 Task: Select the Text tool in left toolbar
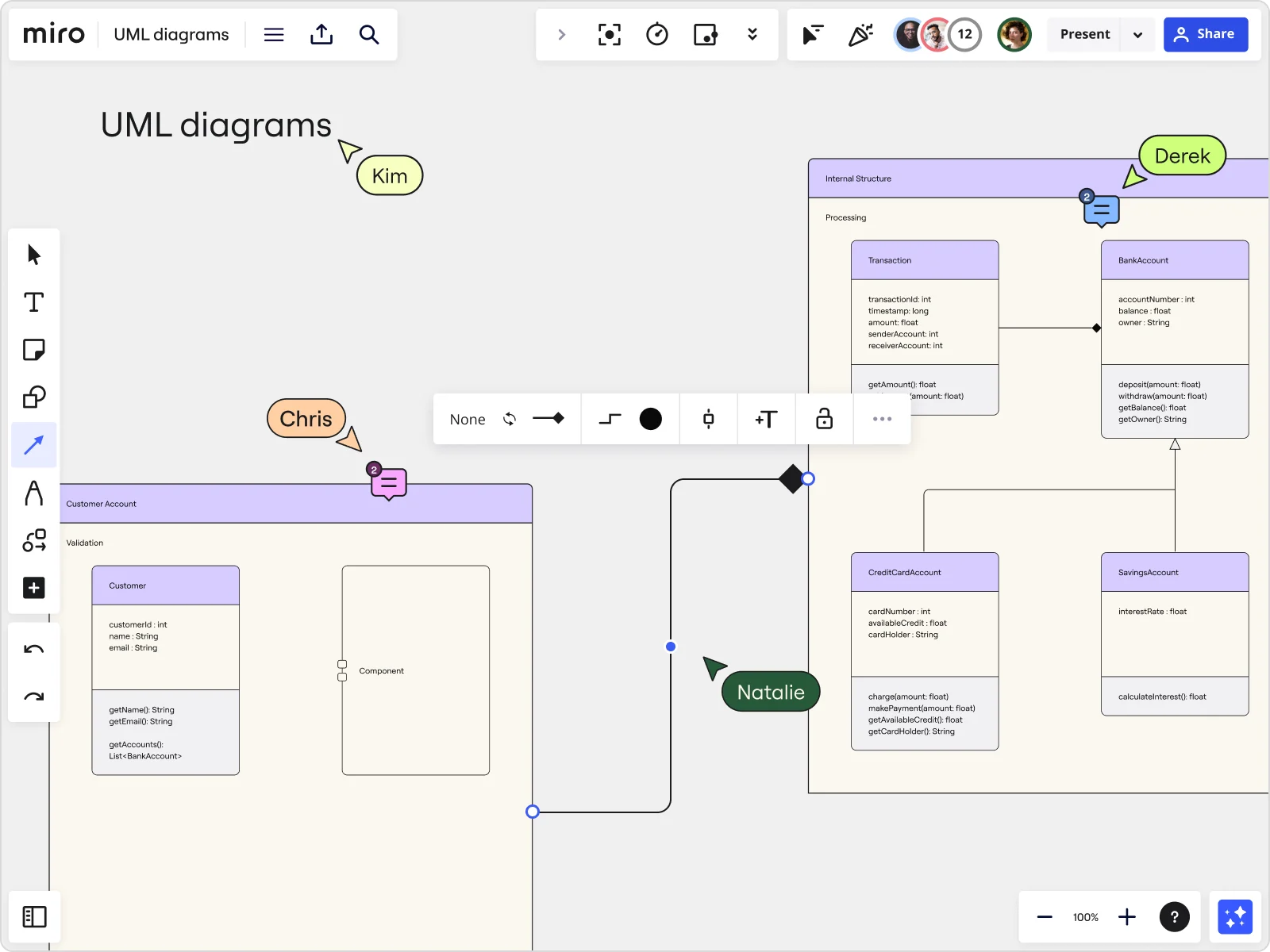(x=33, y=302)
